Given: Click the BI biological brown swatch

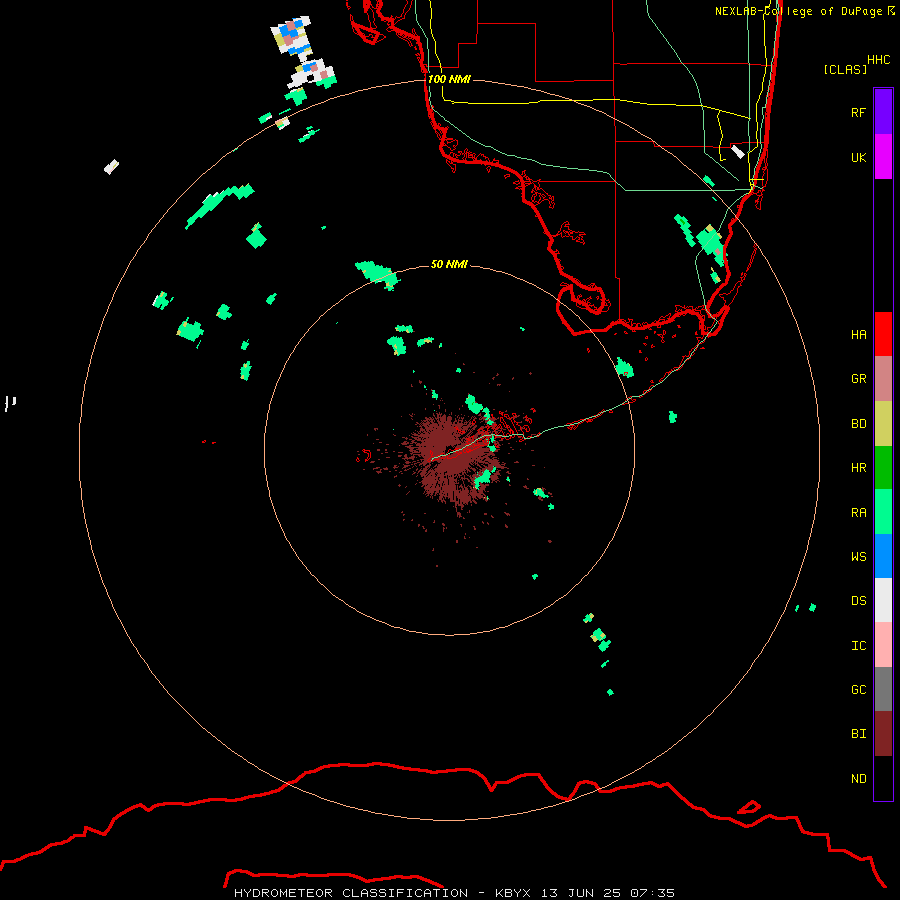Looking at the screenshot, I should click(x=883, y=734).
